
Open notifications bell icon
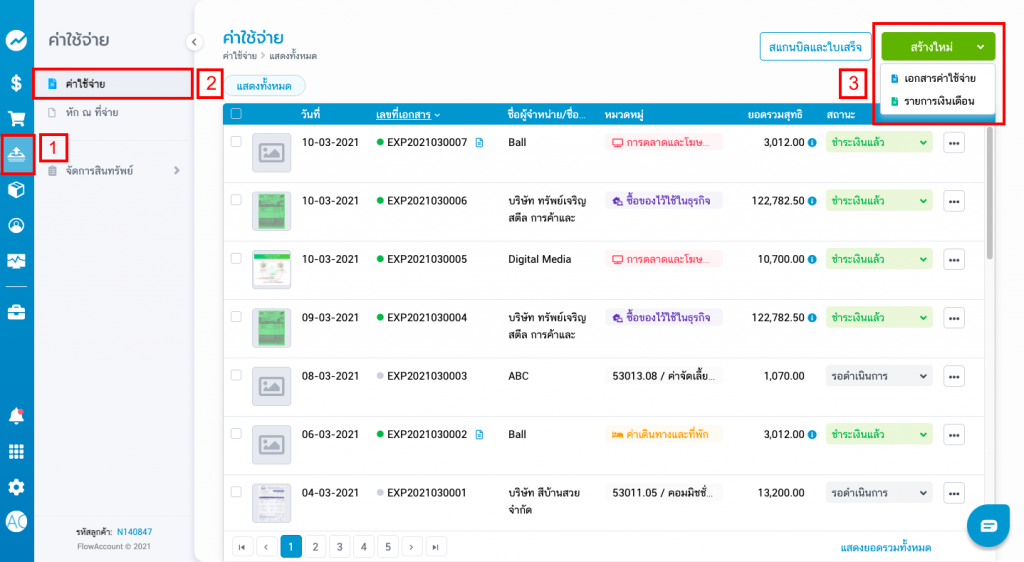click(16, 415)
